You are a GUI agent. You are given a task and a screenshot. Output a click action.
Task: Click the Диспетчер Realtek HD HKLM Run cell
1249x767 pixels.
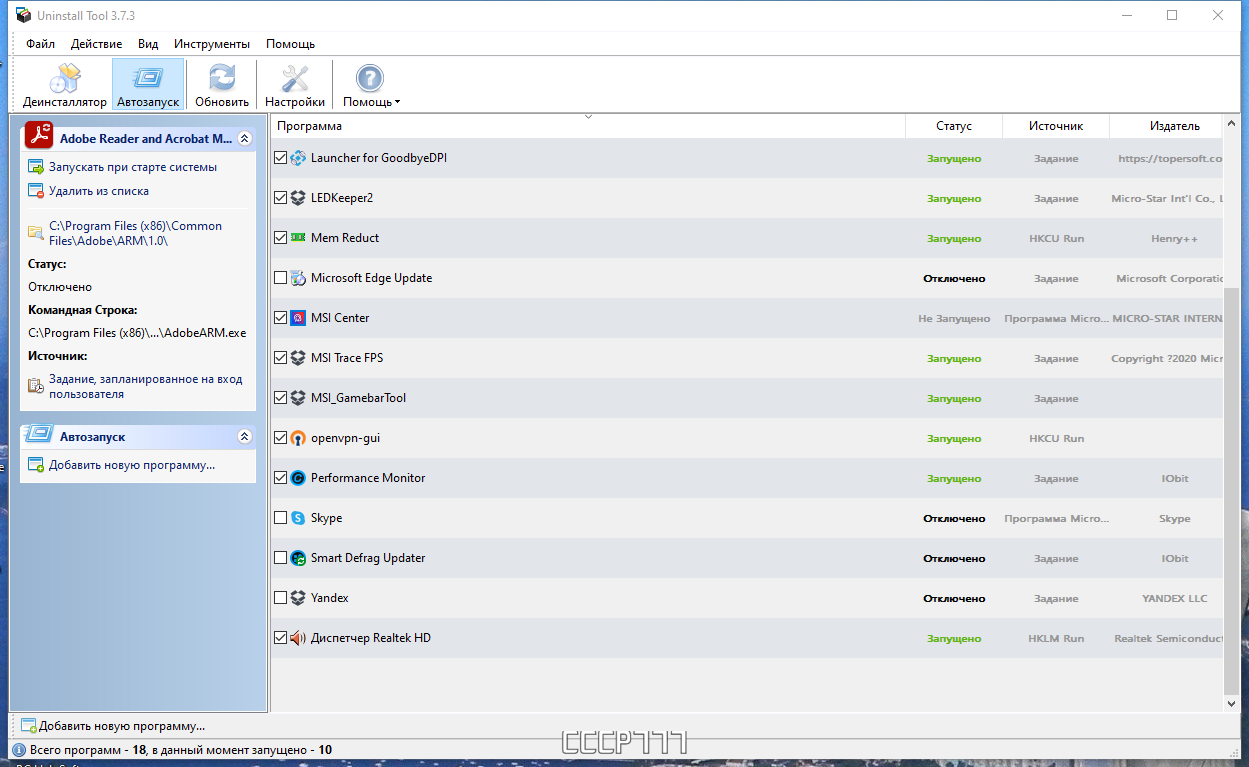[1056, 638]
